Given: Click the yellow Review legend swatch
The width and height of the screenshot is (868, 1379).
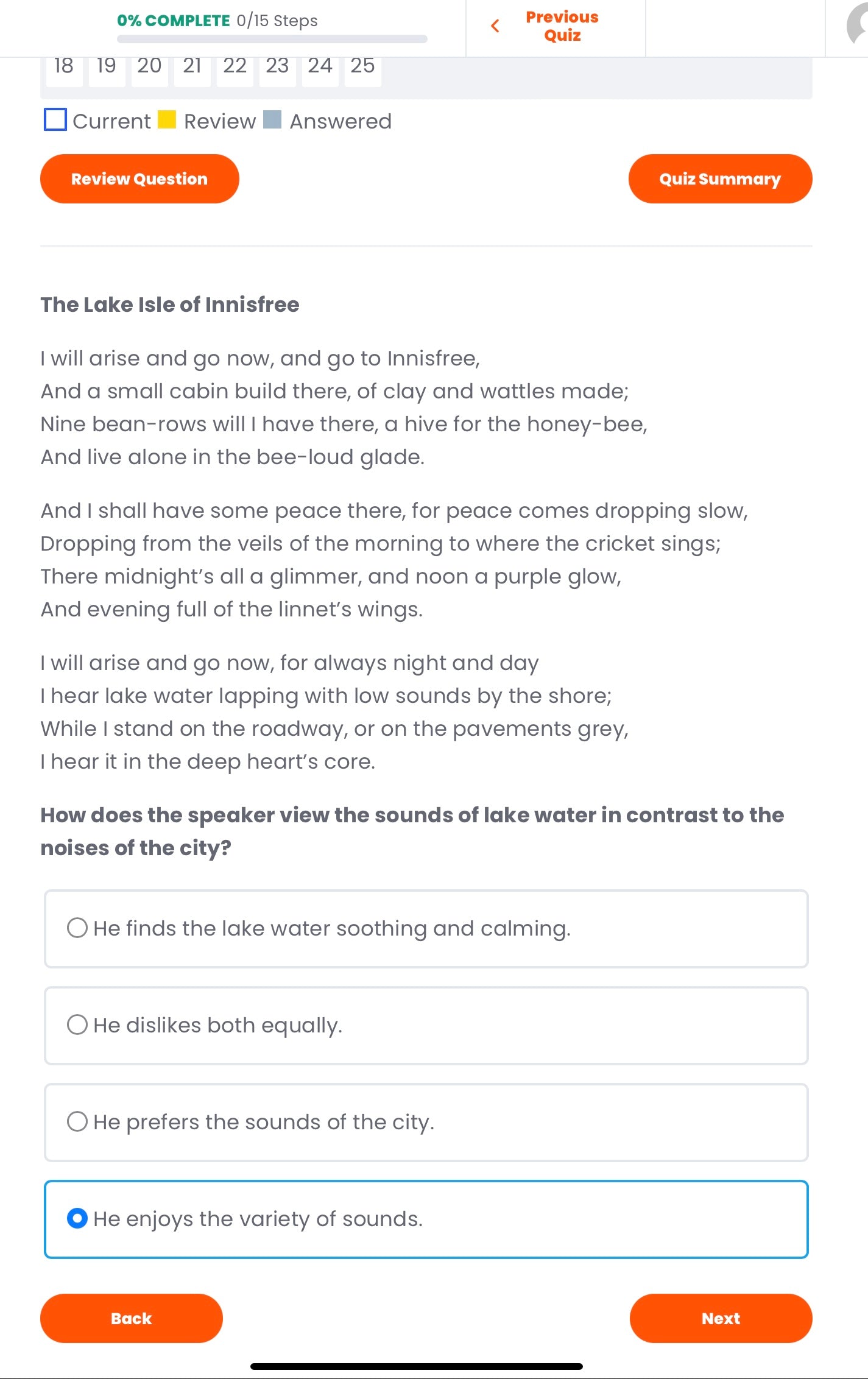Looking at the screenshot, I should pyautogui.click(x=167, y=119).
